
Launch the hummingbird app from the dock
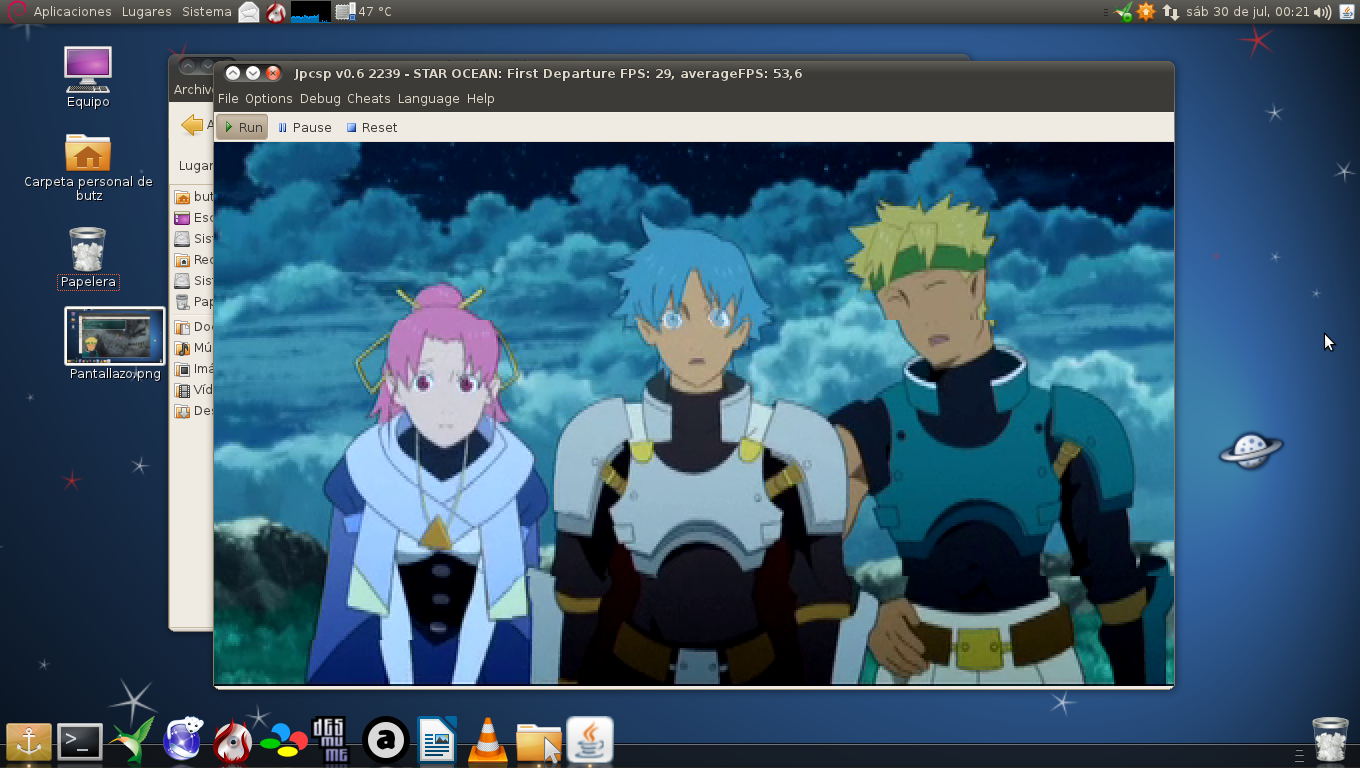point(132,742)
